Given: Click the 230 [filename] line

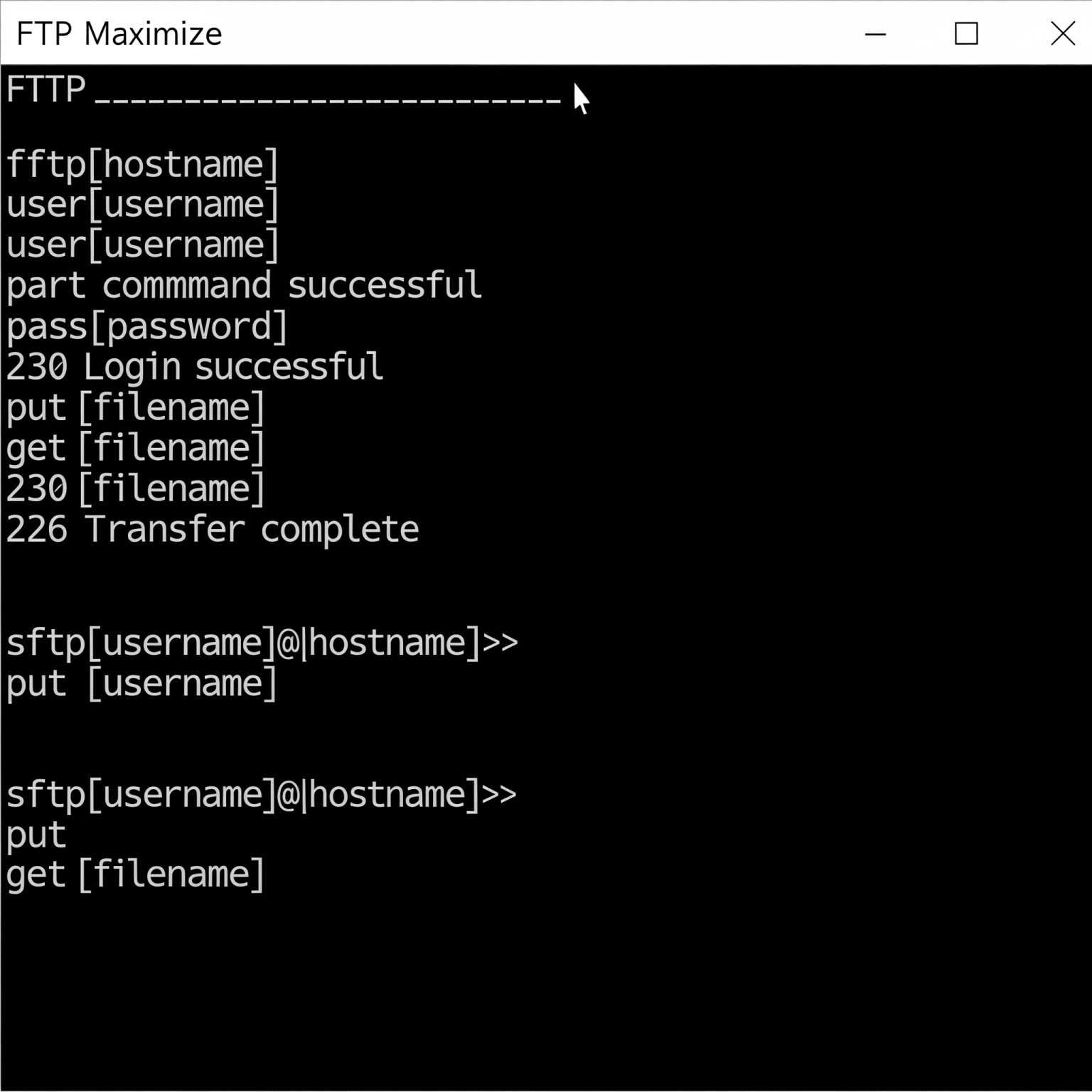Looking at the screenshot, I should coord(134,487).
